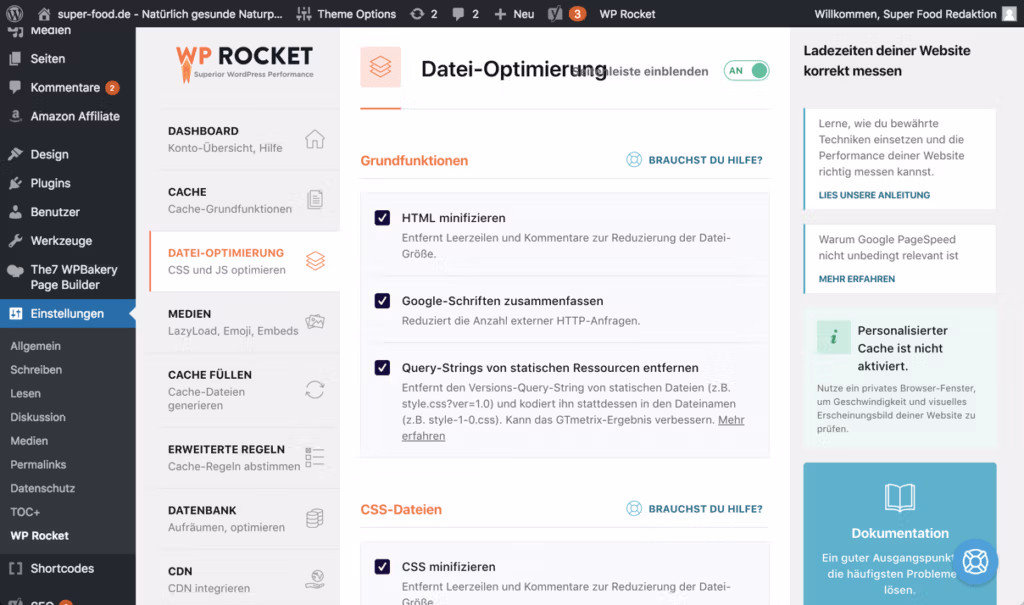The width and height of the screenshot is (1024, 605).
Task: Click the Cache document icon
Action: point(315,200)
